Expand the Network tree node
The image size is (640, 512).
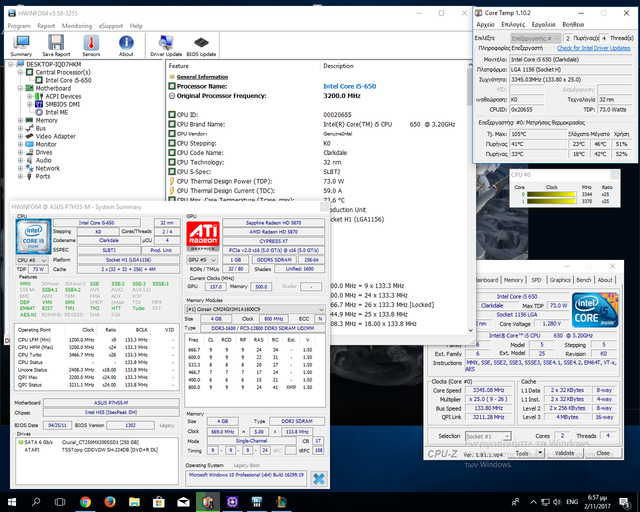point(20,168)
